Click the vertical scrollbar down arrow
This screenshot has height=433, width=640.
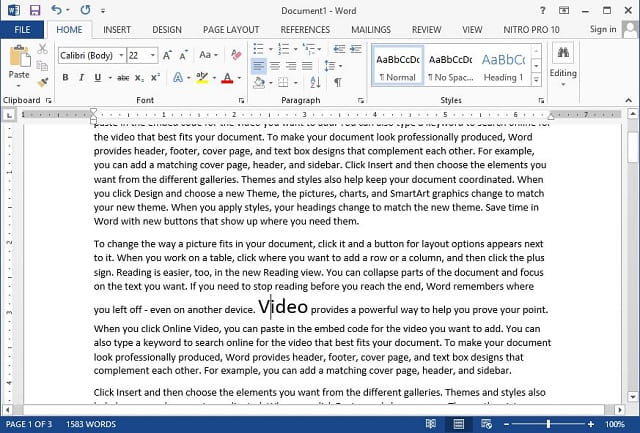pos(633,396)
